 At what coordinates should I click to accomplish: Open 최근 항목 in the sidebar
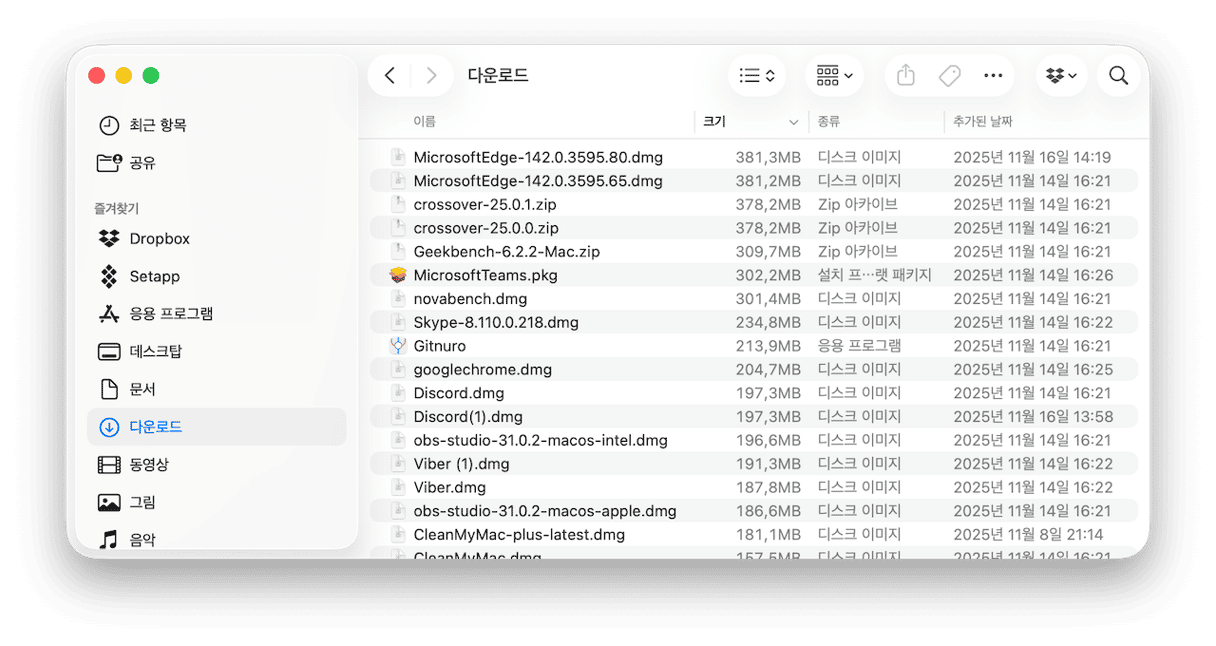158,125
